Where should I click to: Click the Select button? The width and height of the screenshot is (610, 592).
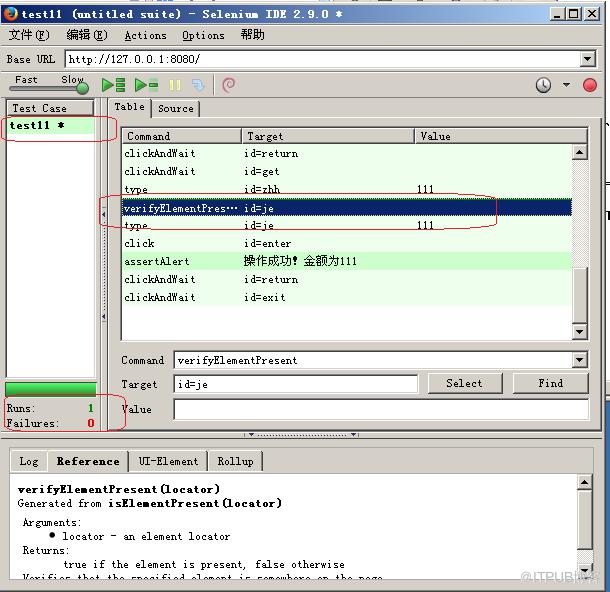coord(465,384)
